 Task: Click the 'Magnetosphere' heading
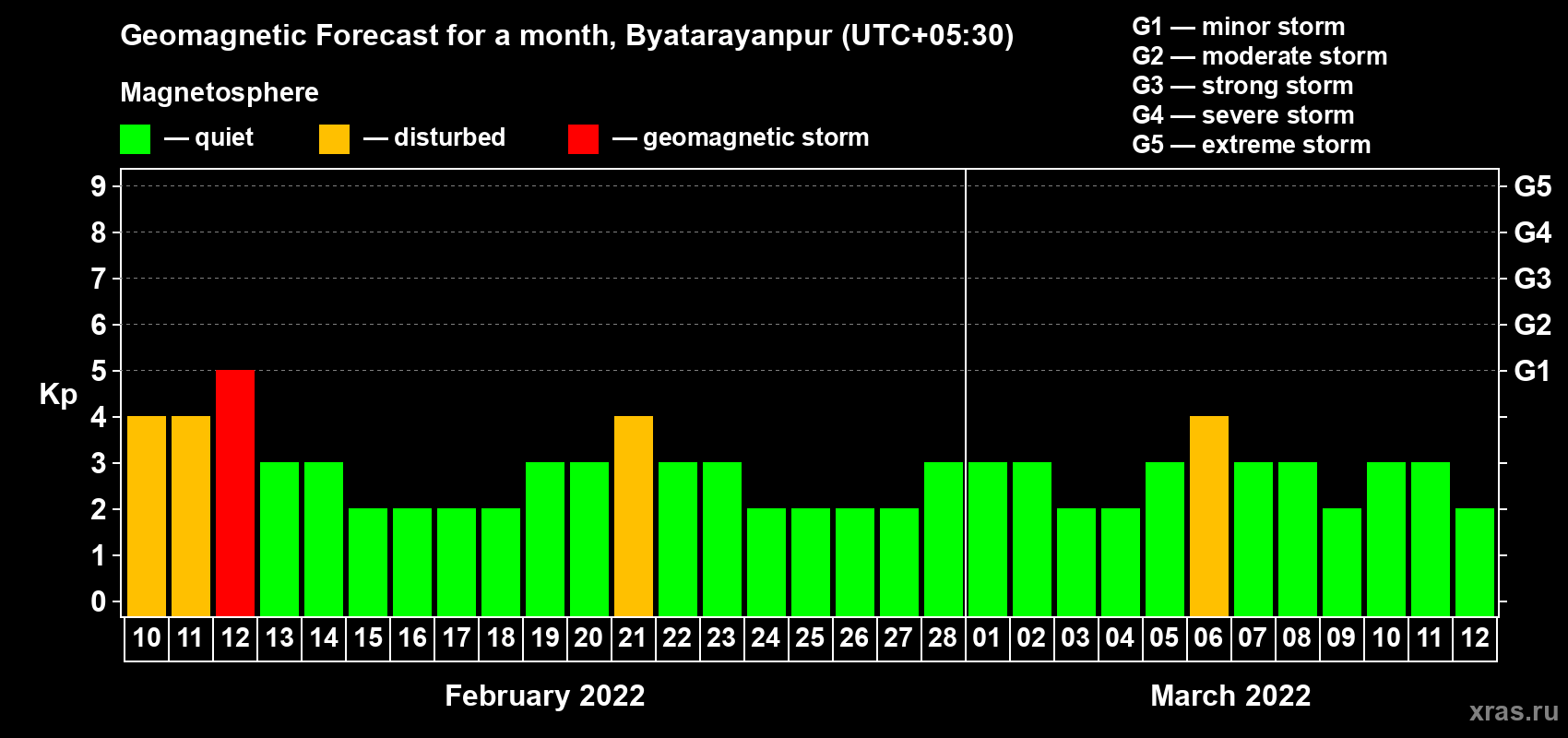click(220, 92)
